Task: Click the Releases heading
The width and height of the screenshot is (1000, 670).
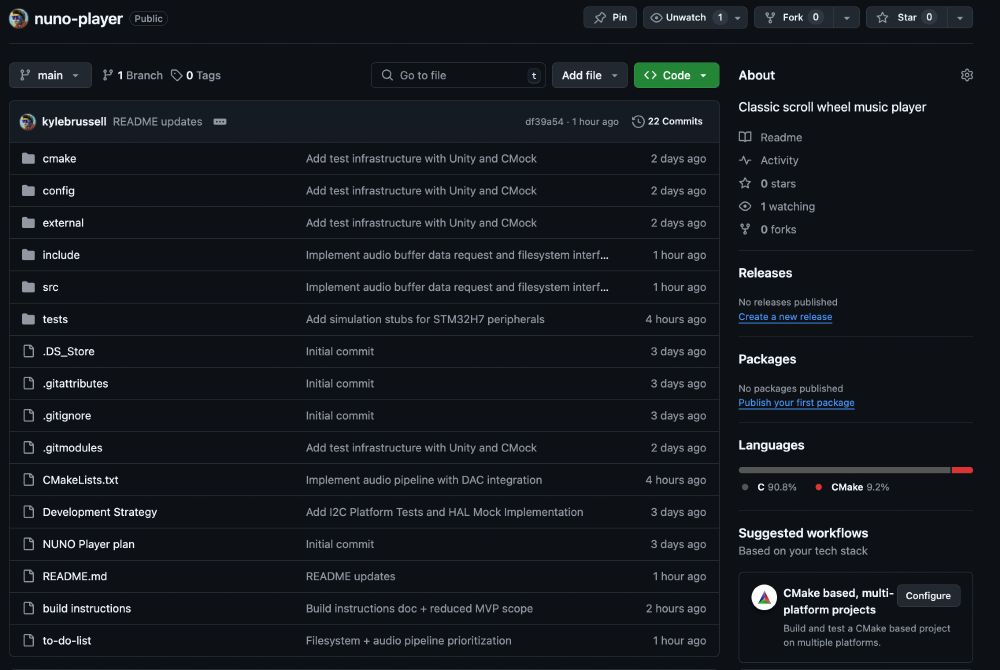Action: coord(765,273)
